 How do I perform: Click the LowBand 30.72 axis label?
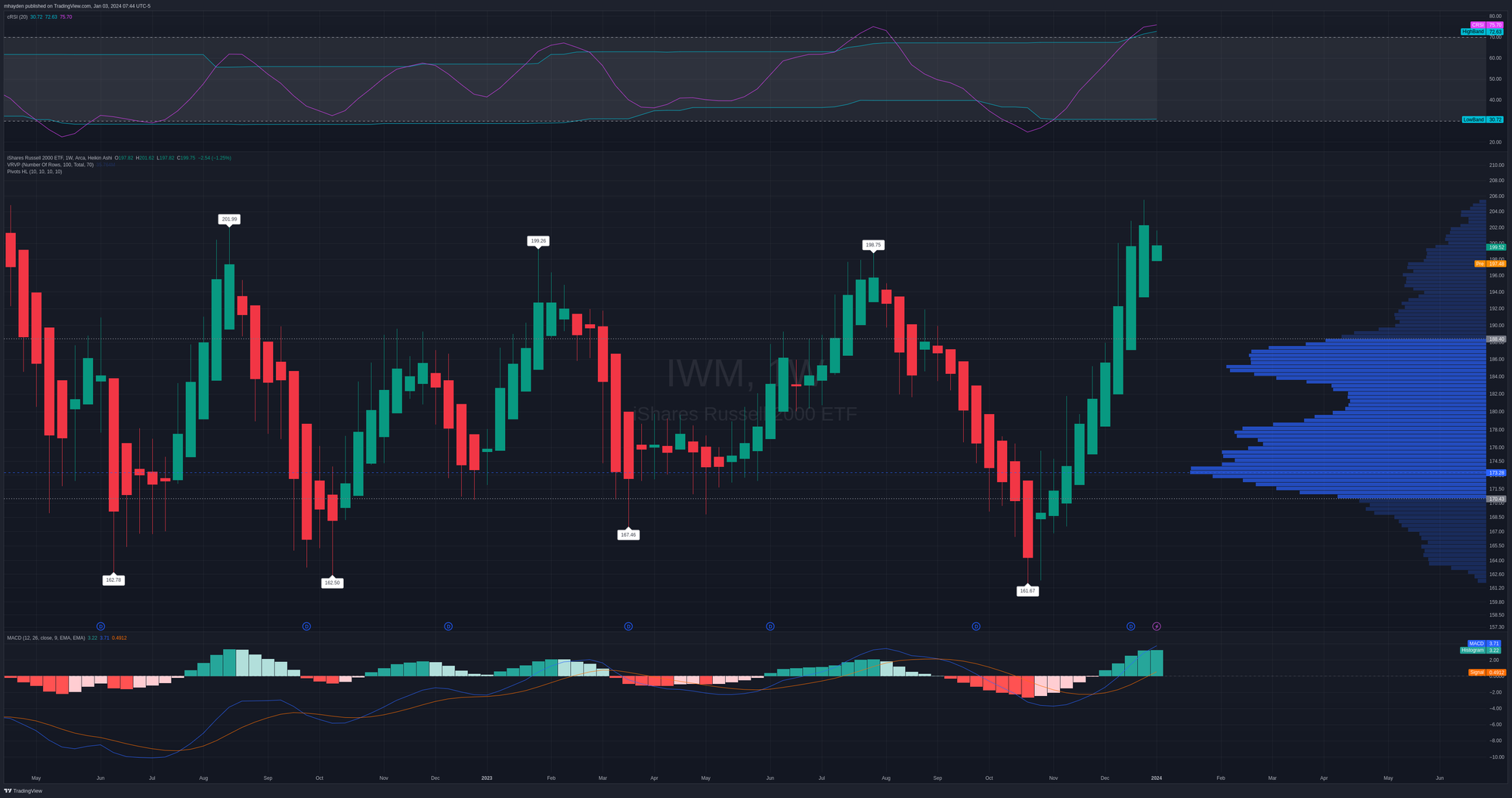[1483, 119]
